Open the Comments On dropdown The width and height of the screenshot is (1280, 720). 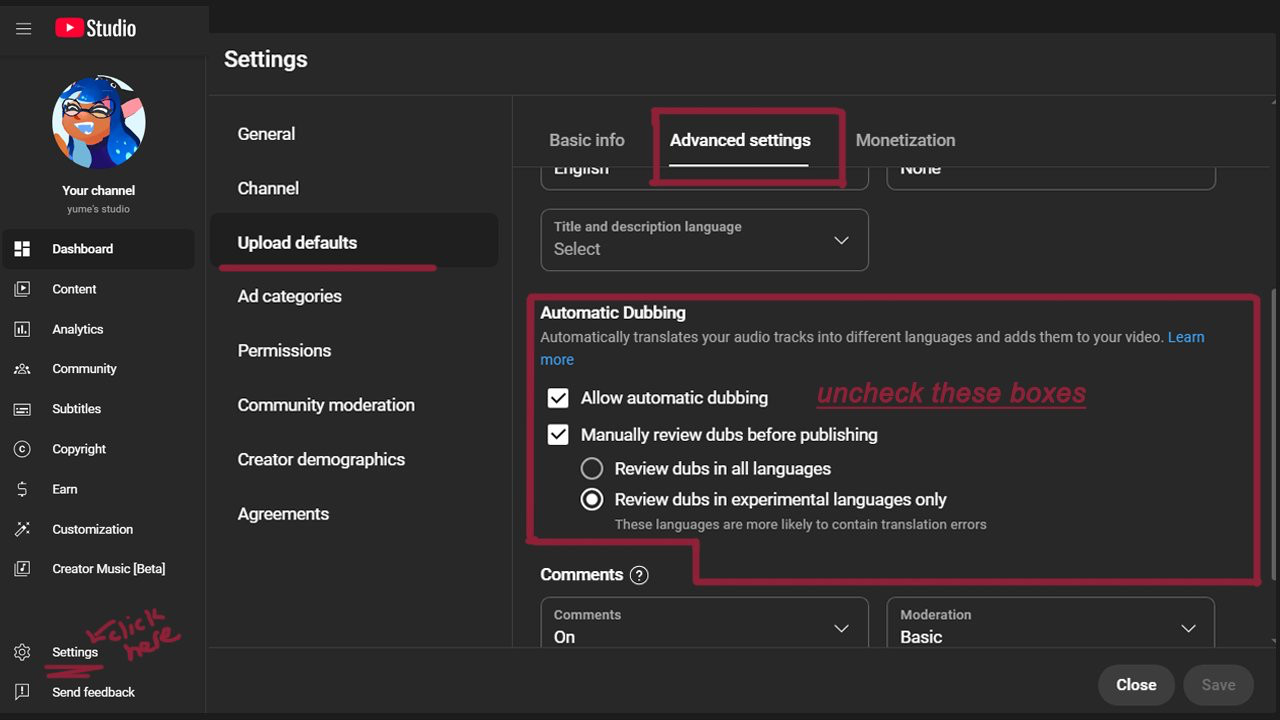[x=704, y=624]
